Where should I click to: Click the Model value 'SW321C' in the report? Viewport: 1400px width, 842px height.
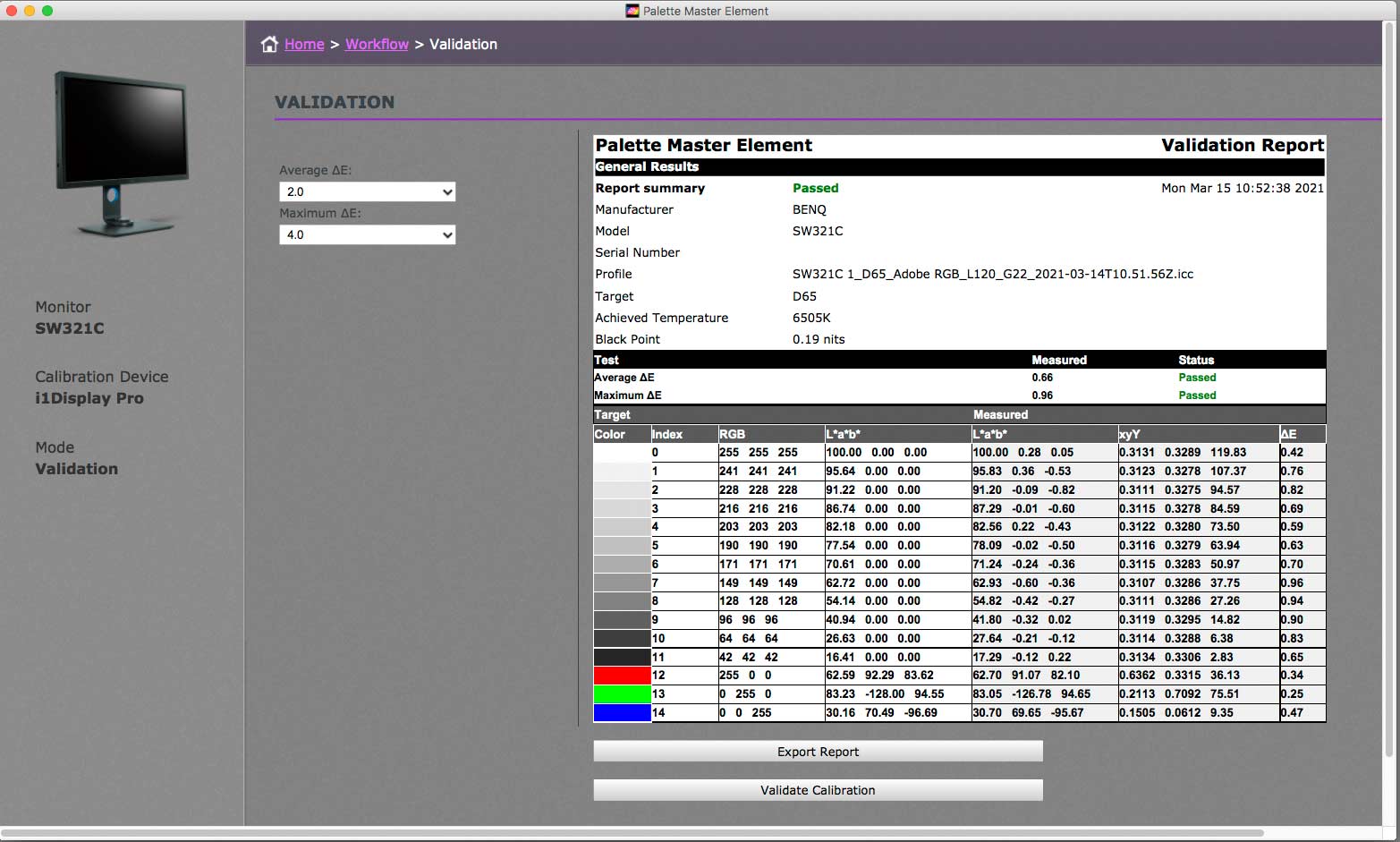coord(818,231)
